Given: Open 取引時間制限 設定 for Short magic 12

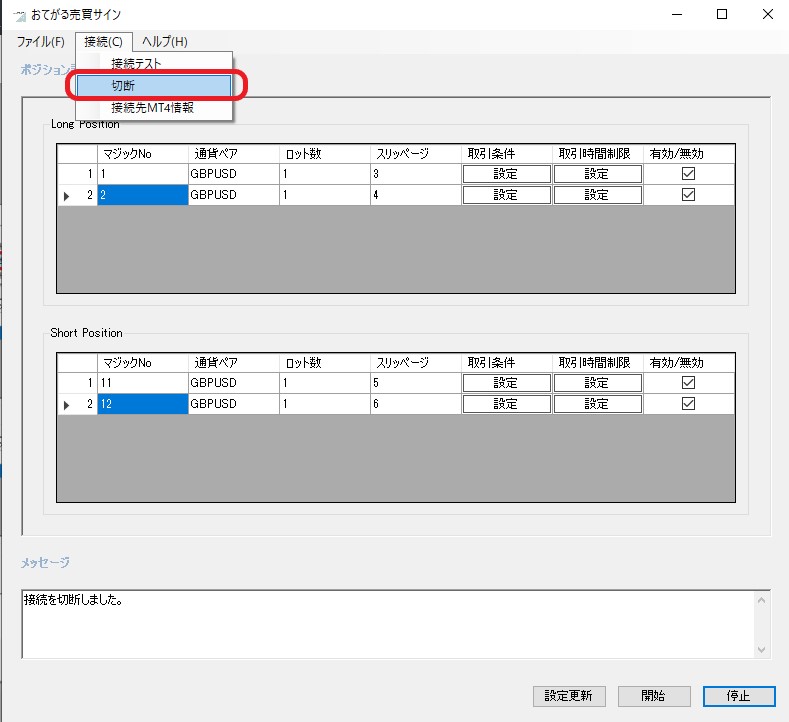Looking at the screenshot, I should (597, 403).
